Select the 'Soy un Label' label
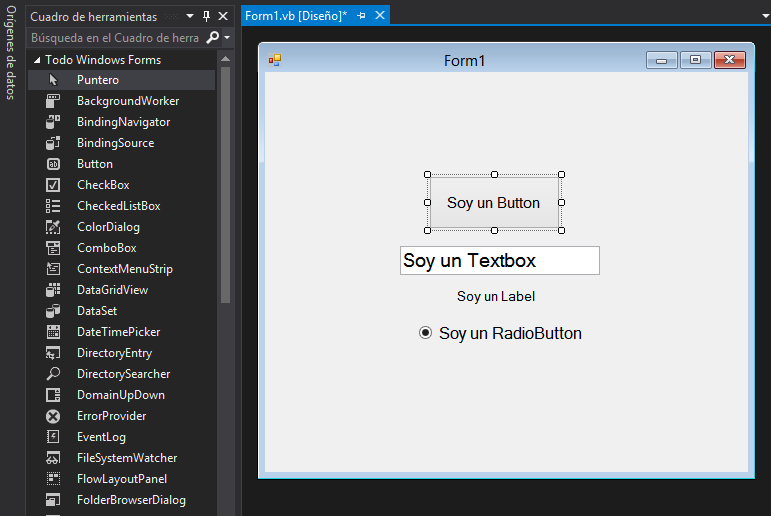Viewport: 771px width, 516px height. 496,296
